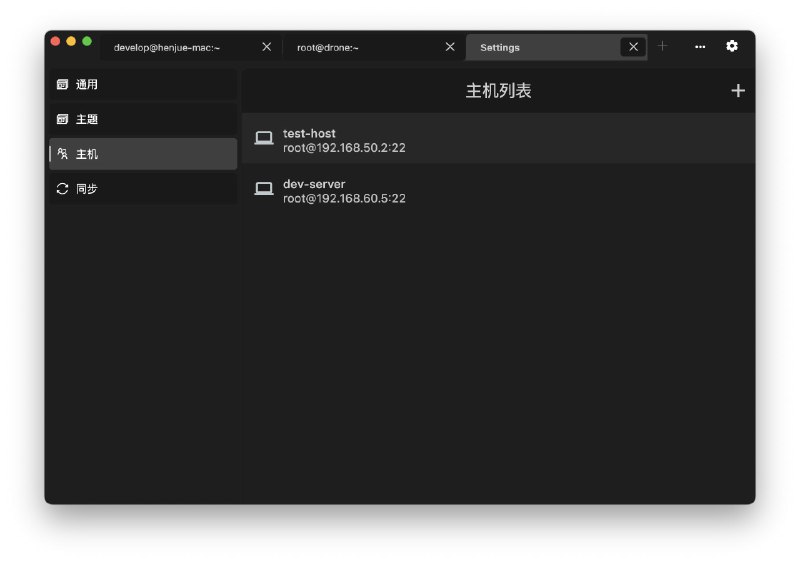Close the develop@henjue-mac tab
Image resolution: width=800 pixels, height=563 pixels.
coord(266,47)
